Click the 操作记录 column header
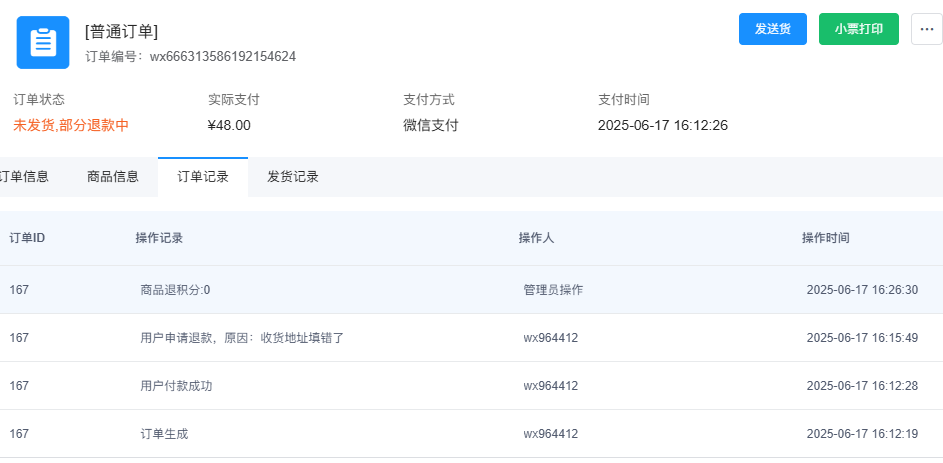 pos(159,238)
